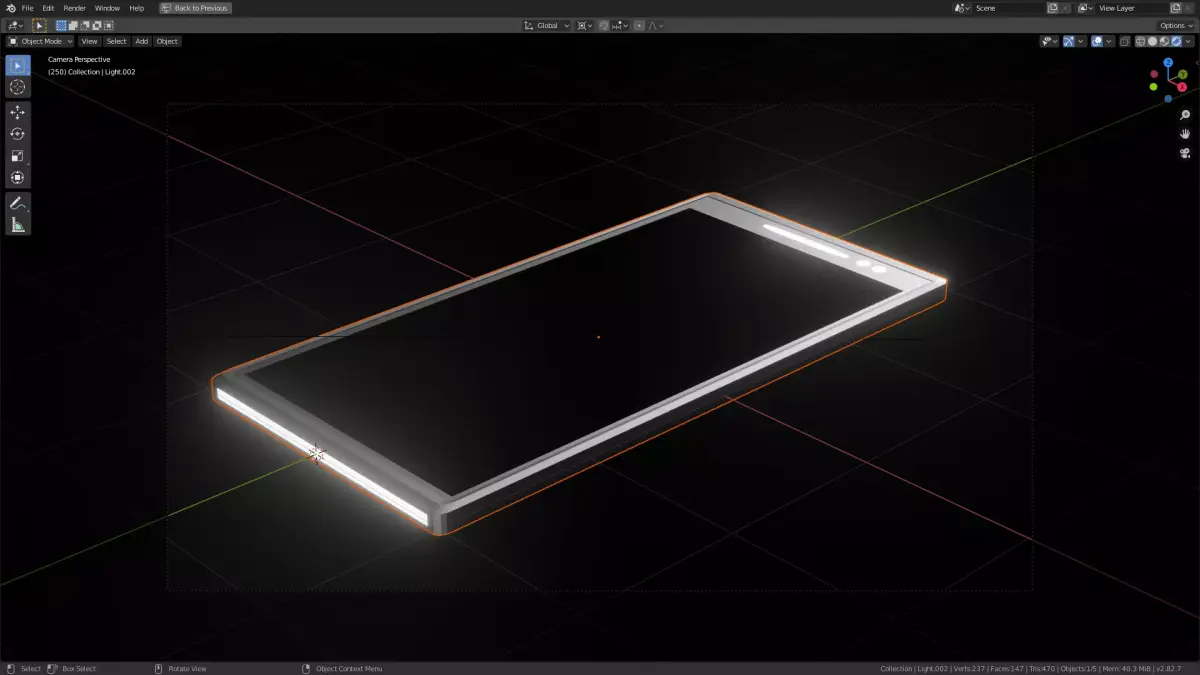Toggle the camera view icon in the viewport
Screen dimensions: 1200x675
tap(1184, 152)
